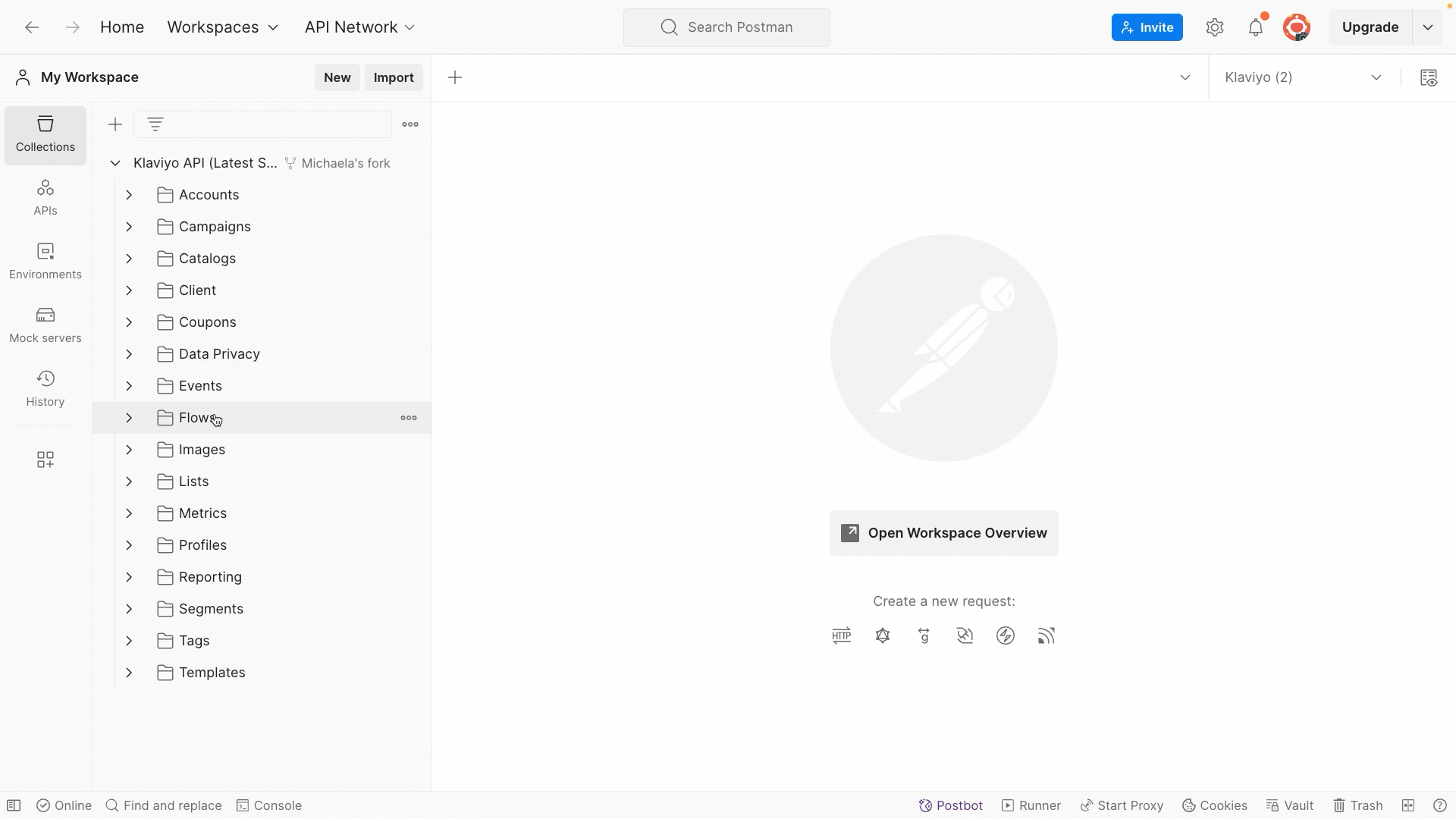Image resolution: width=1456 pixels, height=819 pixels.
Task: Click Open Workspace Overview button
Action: click(943, 533)
